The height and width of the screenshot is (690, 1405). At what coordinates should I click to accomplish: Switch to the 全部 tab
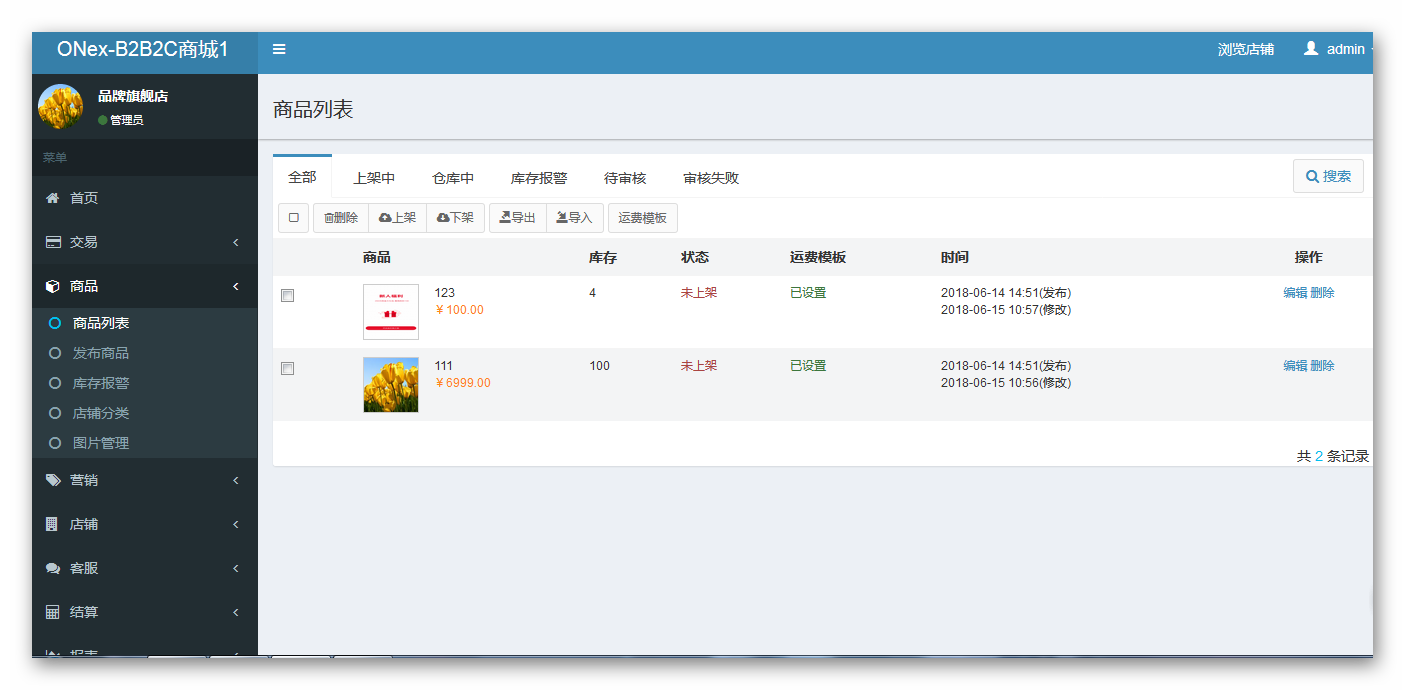(x=302, y=177)
